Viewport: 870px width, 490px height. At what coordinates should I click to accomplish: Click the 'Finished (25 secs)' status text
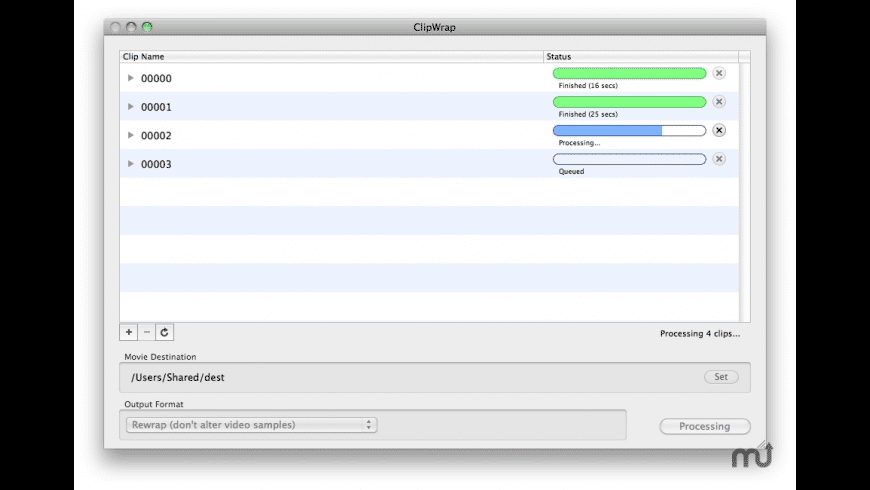588,114
